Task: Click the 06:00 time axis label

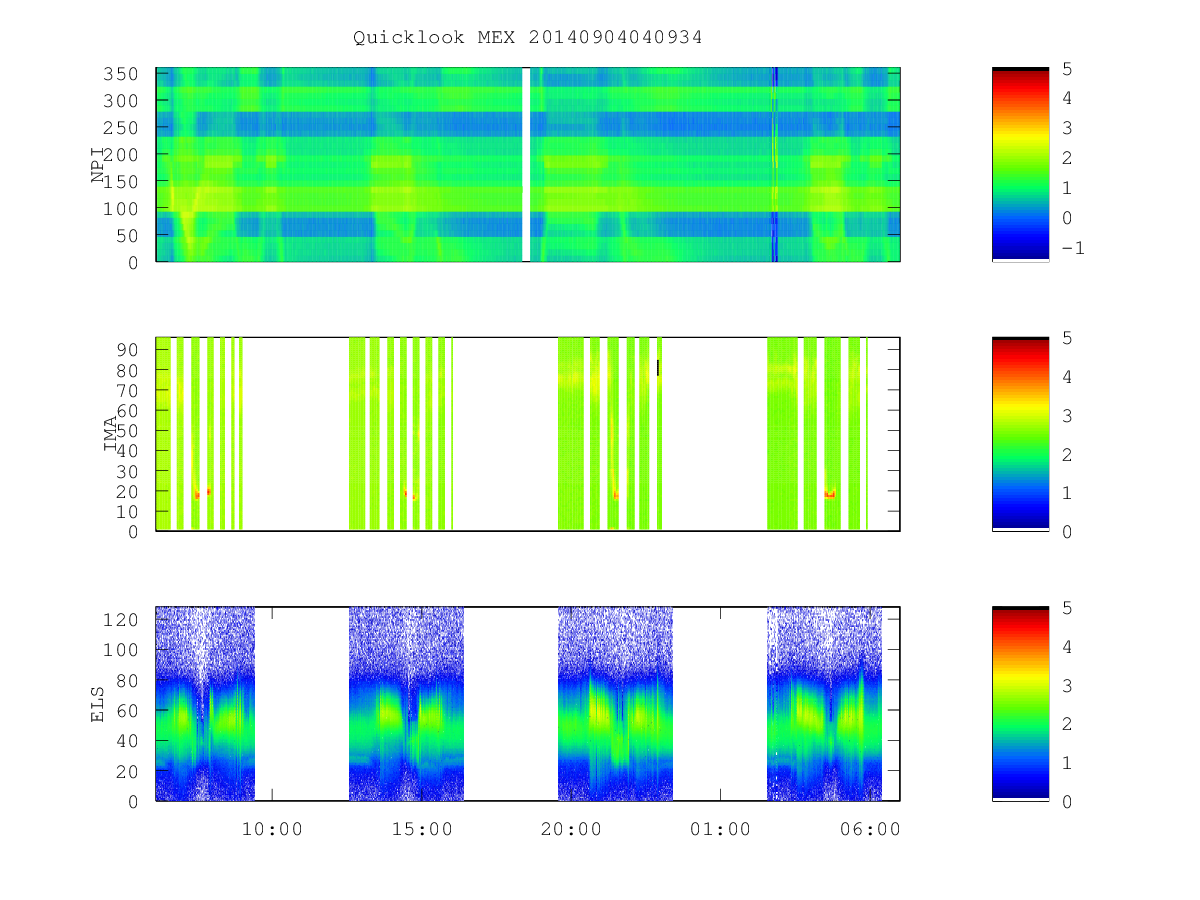Action: click(x=870, y=830)
